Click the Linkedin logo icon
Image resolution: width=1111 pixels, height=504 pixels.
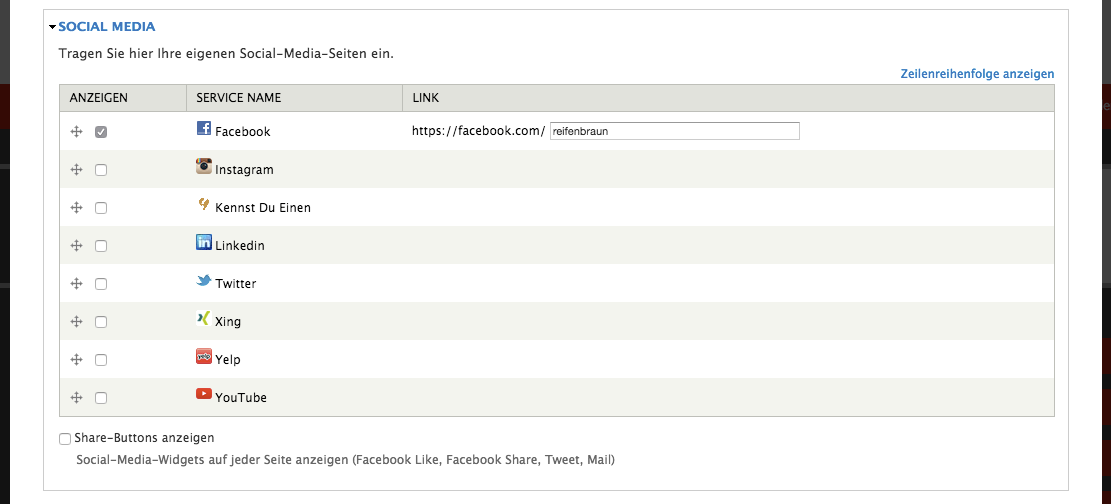pyautogui.click(x=204, y=243)
